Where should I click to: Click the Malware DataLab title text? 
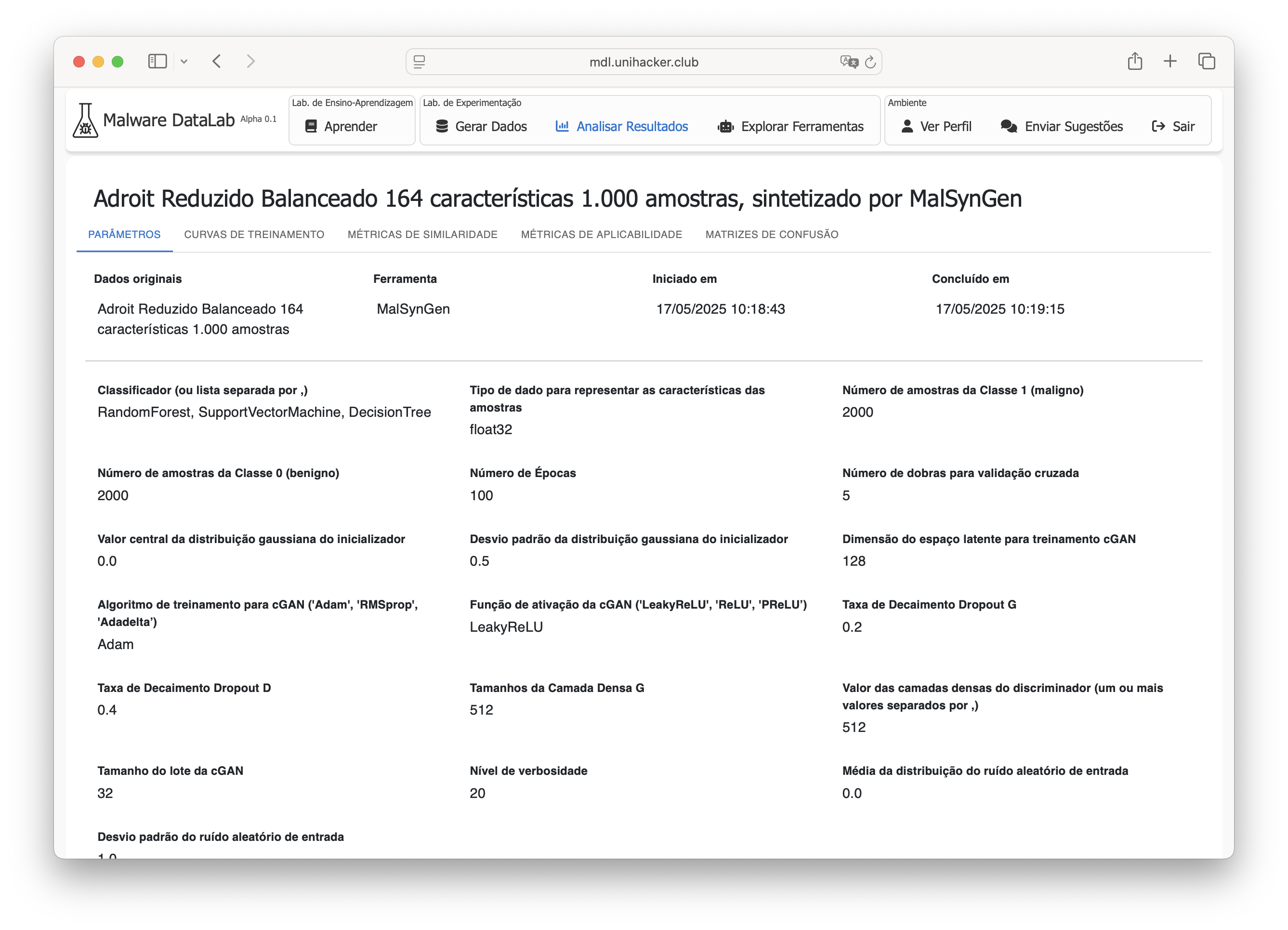[169, 120]
